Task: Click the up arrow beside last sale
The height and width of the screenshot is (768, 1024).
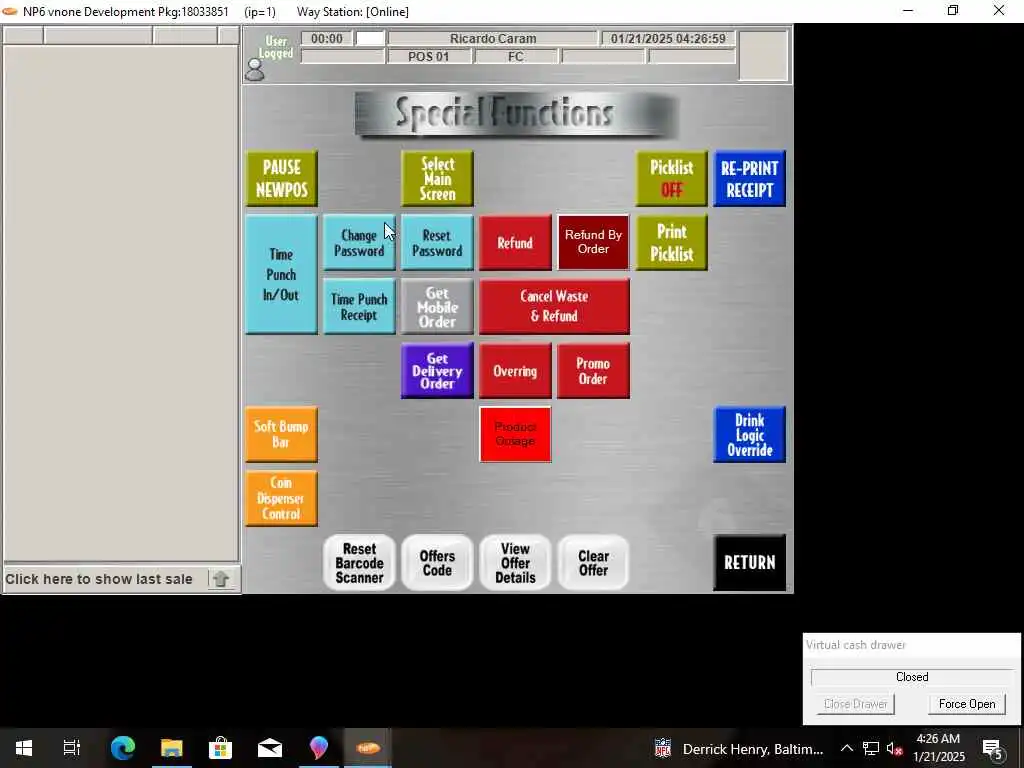Action: coord(221,579)
